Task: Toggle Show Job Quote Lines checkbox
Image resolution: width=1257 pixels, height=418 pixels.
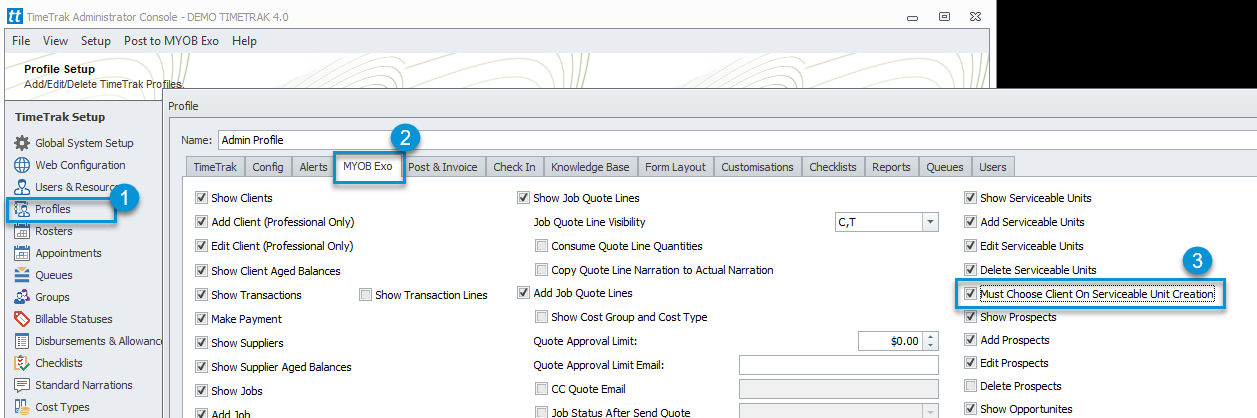Action: (x=523, y=198)
